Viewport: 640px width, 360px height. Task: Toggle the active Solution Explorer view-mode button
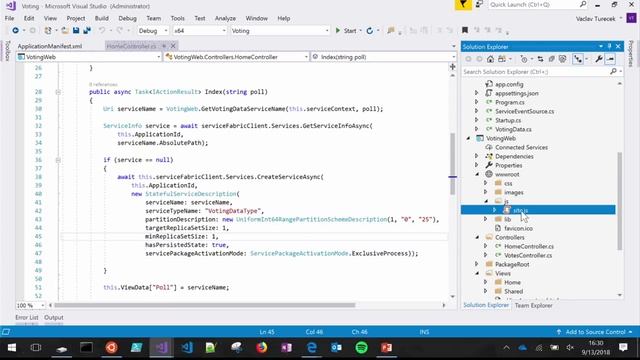578,59
